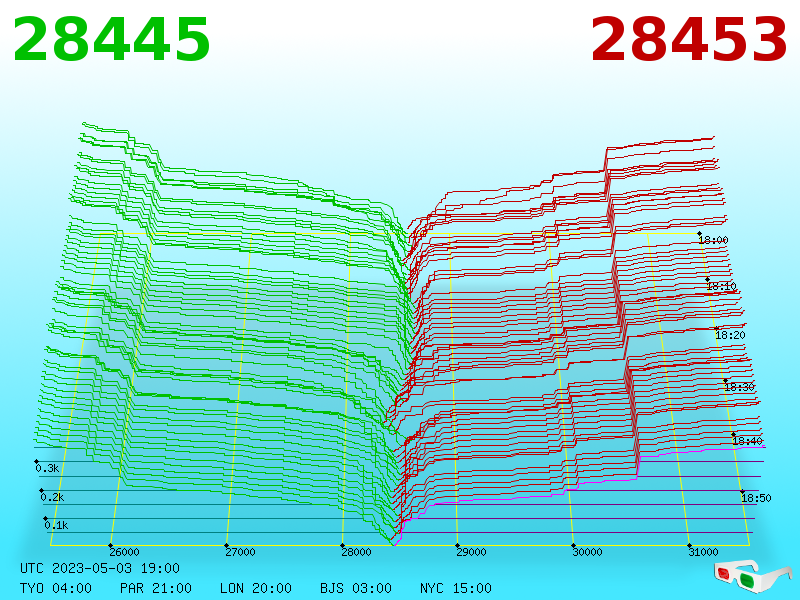The height and width of the screenshot is (600, 800).
Task: Click the 0.1k depth axis label
Action: pyautogui.click(x=56, y=525)
